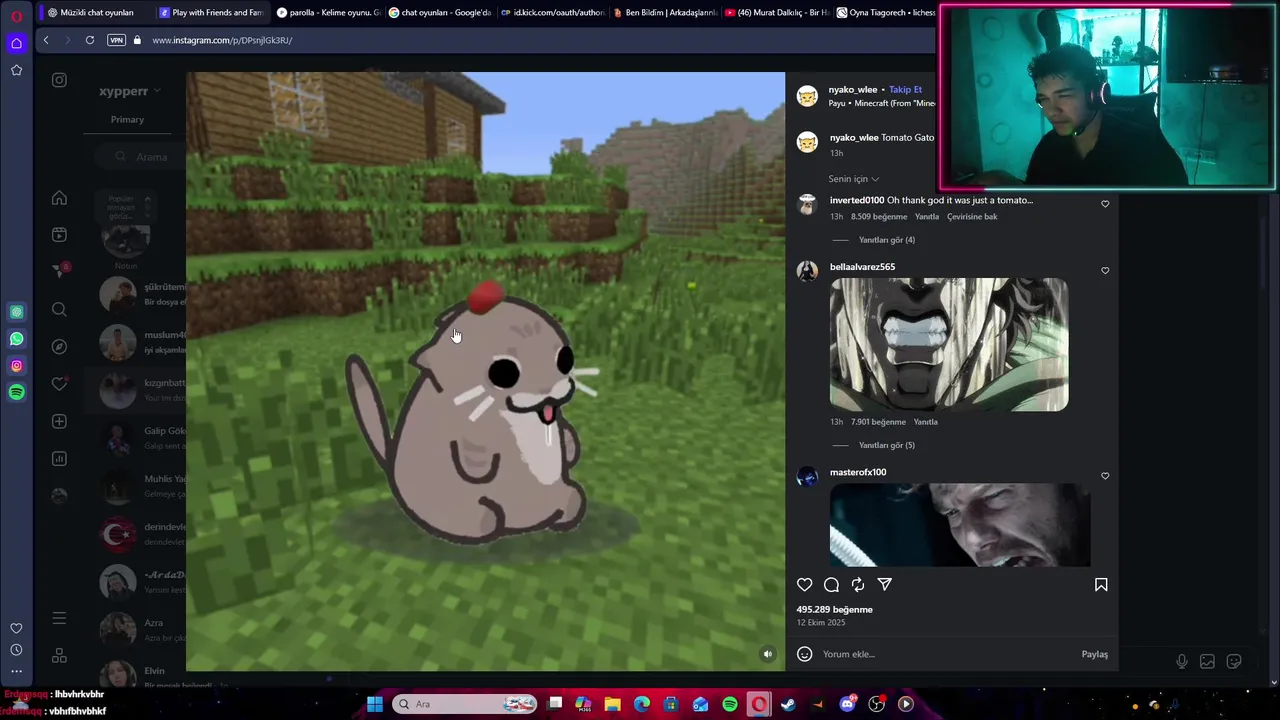This screenshot has height=720, width=1280.
Task: Open Instagram direct messages icon with badge
Action: tap(59, 271)
